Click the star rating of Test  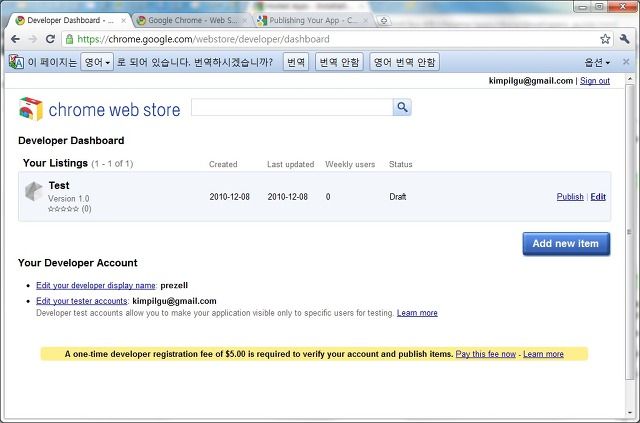[63, 209]
